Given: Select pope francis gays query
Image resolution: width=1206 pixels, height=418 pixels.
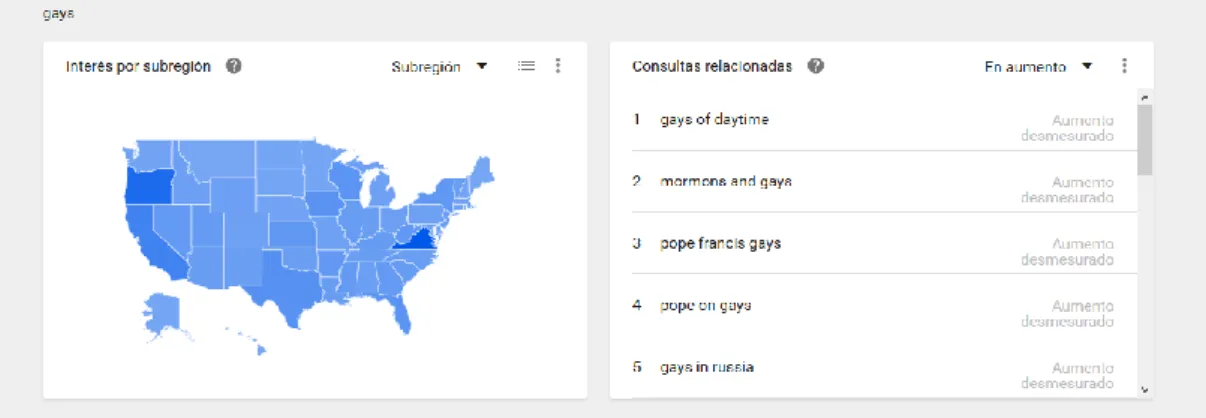Looking at the screenshot, I should tap(720, 243).
